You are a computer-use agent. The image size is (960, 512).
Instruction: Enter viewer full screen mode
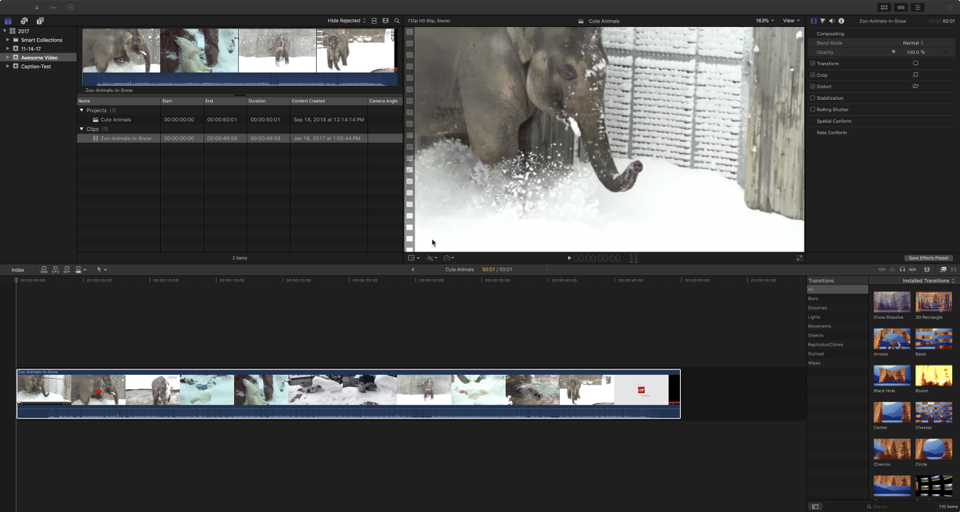click(799, 258)
